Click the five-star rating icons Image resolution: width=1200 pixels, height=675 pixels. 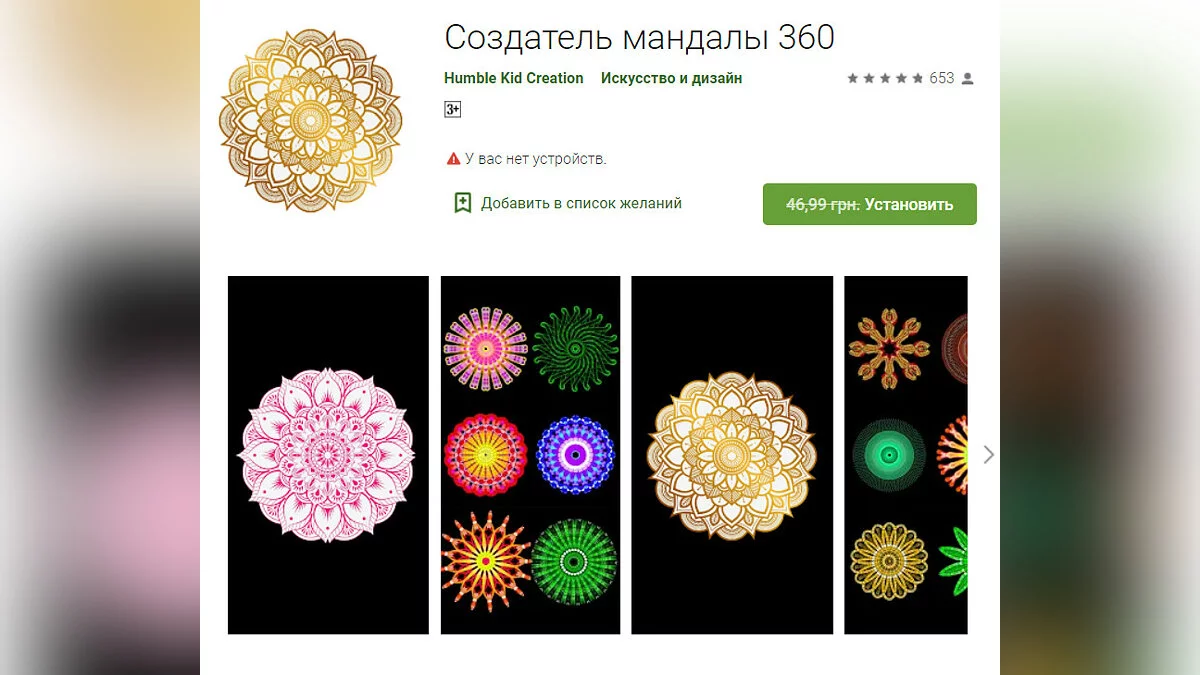[885, 78]
